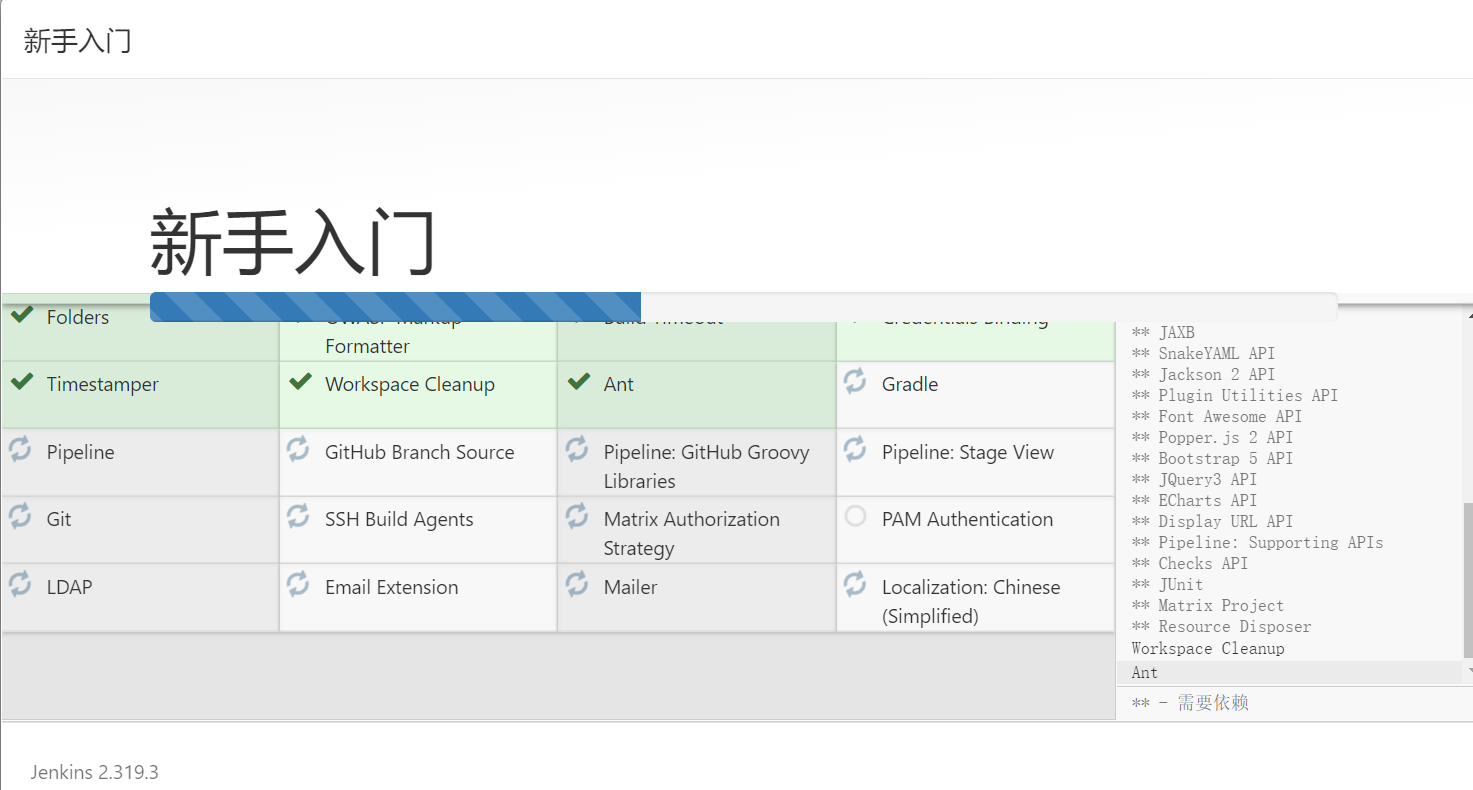Click the PAM Authentication text

pyautogui.click(x=967, y=519)
